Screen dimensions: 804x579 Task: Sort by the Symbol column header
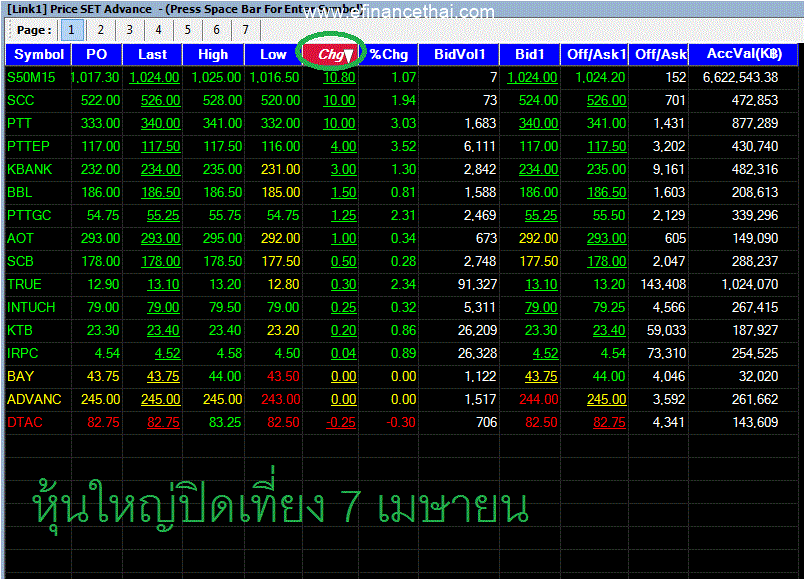point(38,54)
